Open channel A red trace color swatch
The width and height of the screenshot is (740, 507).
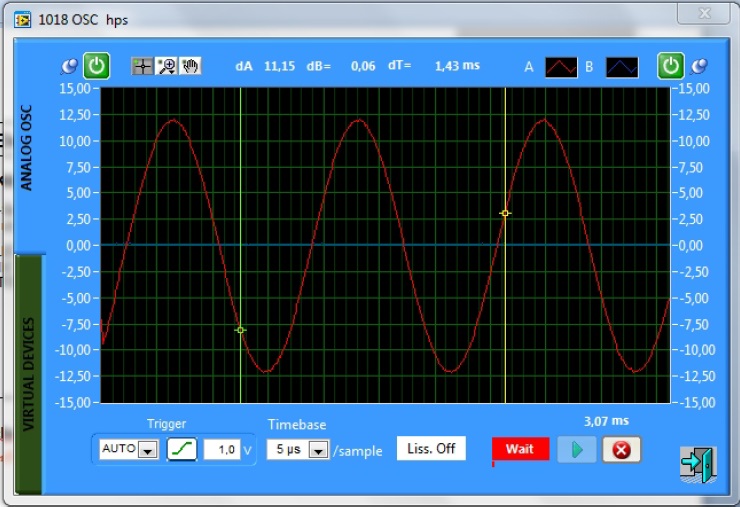pyautogui.click(x=561, y=68)
